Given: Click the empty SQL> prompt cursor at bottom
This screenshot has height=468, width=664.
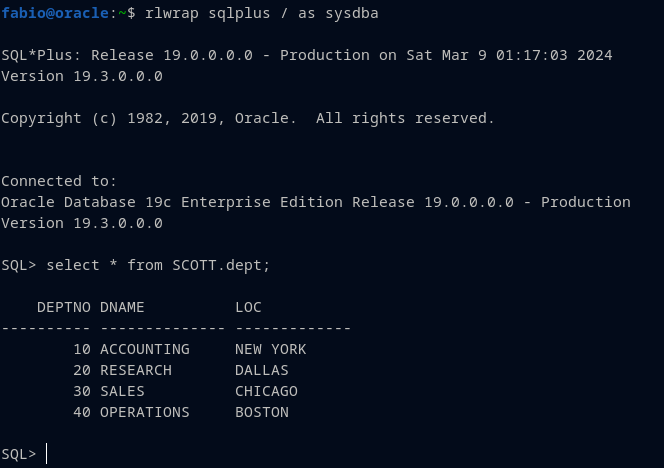Looking at the screenshot, I should click(x=47, y=454).
